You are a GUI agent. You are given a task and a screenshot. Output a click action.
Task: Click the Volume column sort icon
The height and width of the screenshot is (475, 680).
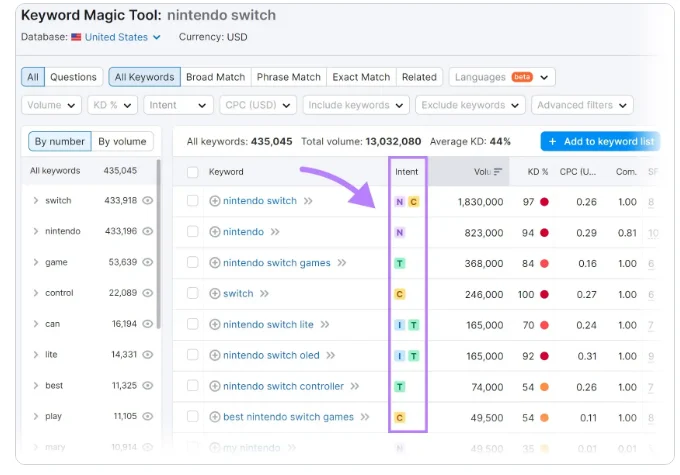(498, 172)
